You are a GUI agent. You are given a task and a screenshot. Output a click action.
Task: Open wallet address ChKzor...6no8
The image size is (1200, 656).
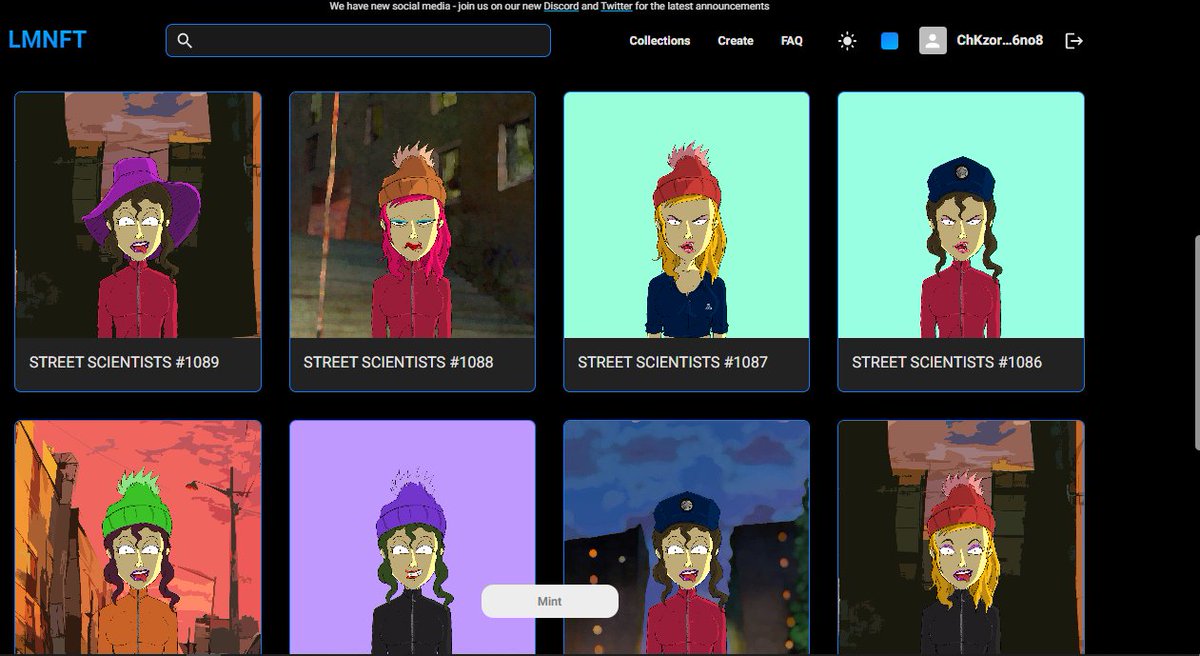[1000, 41]
